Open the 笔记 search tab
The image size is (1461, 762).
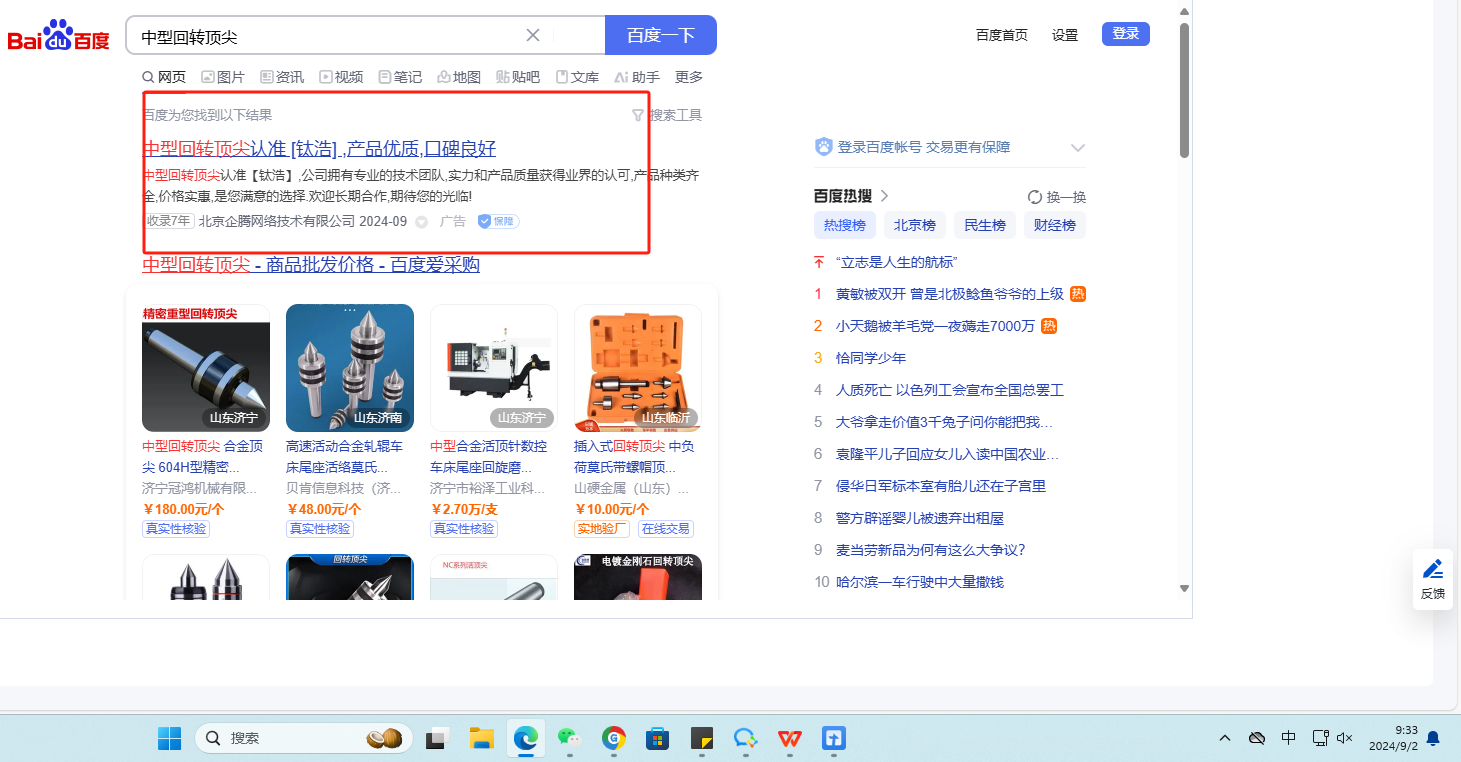pyautogui.click(x=400, y=77)
